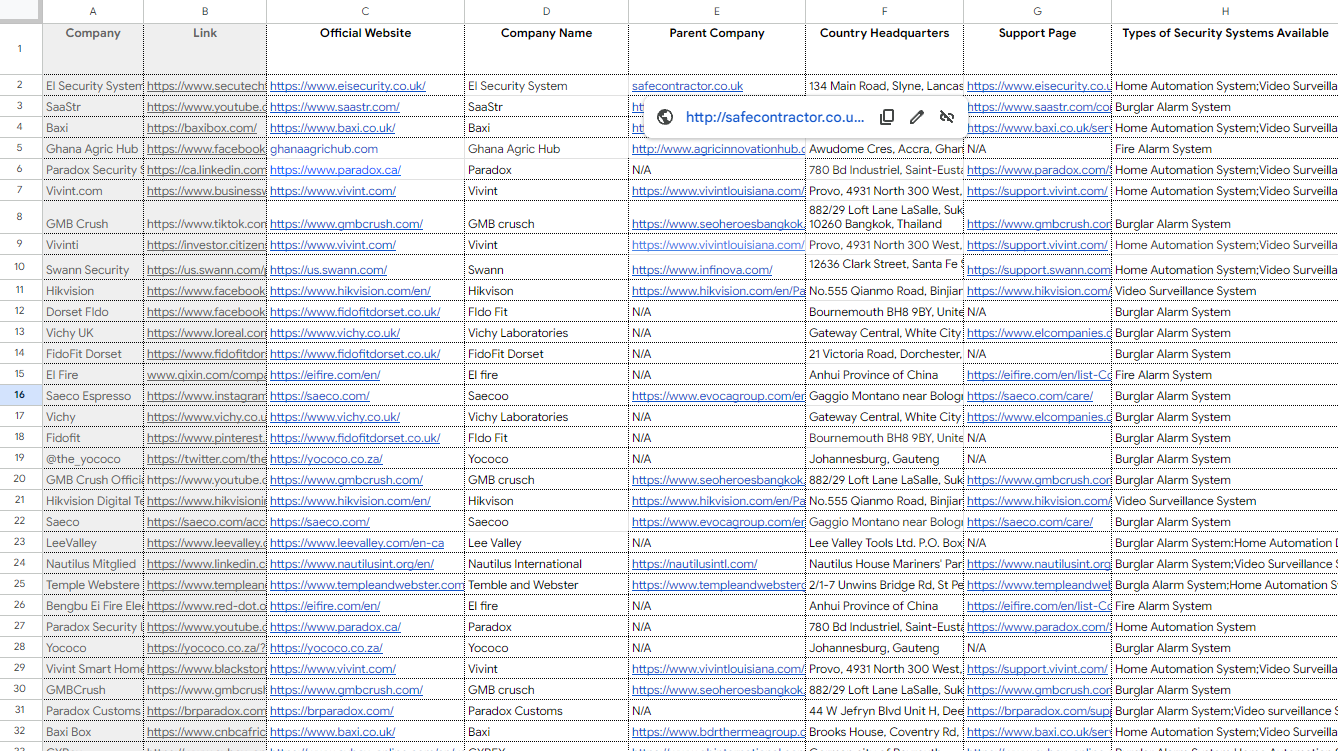
Task: Open https://www.baxi.co.uk/ link in the Baxi row
Action: [333, 128]
